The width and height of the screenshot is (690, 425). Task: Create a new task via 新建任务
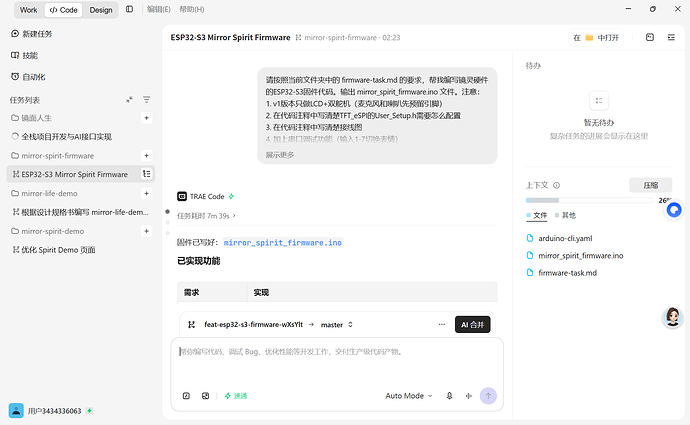point(31,34)
